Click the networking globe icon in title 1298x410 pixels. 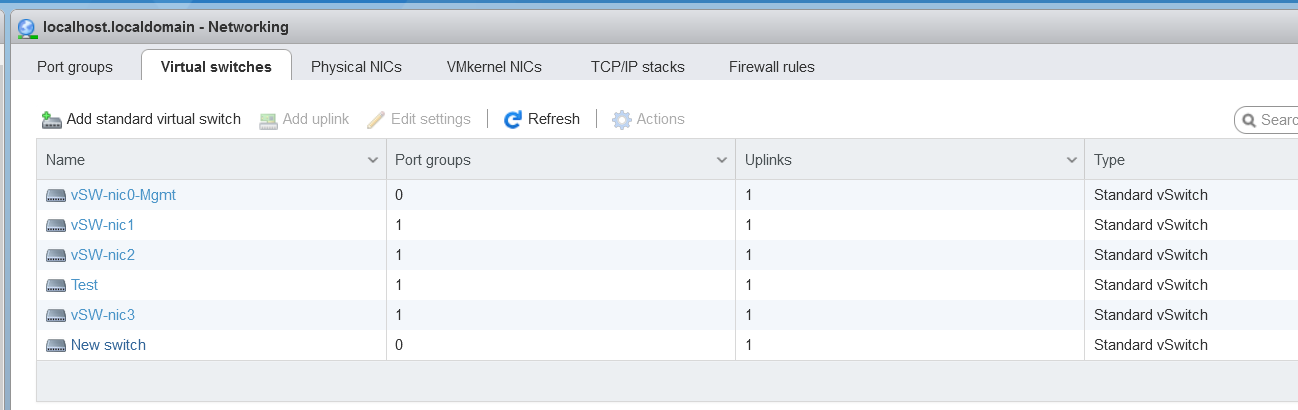(x=28, y=29)
